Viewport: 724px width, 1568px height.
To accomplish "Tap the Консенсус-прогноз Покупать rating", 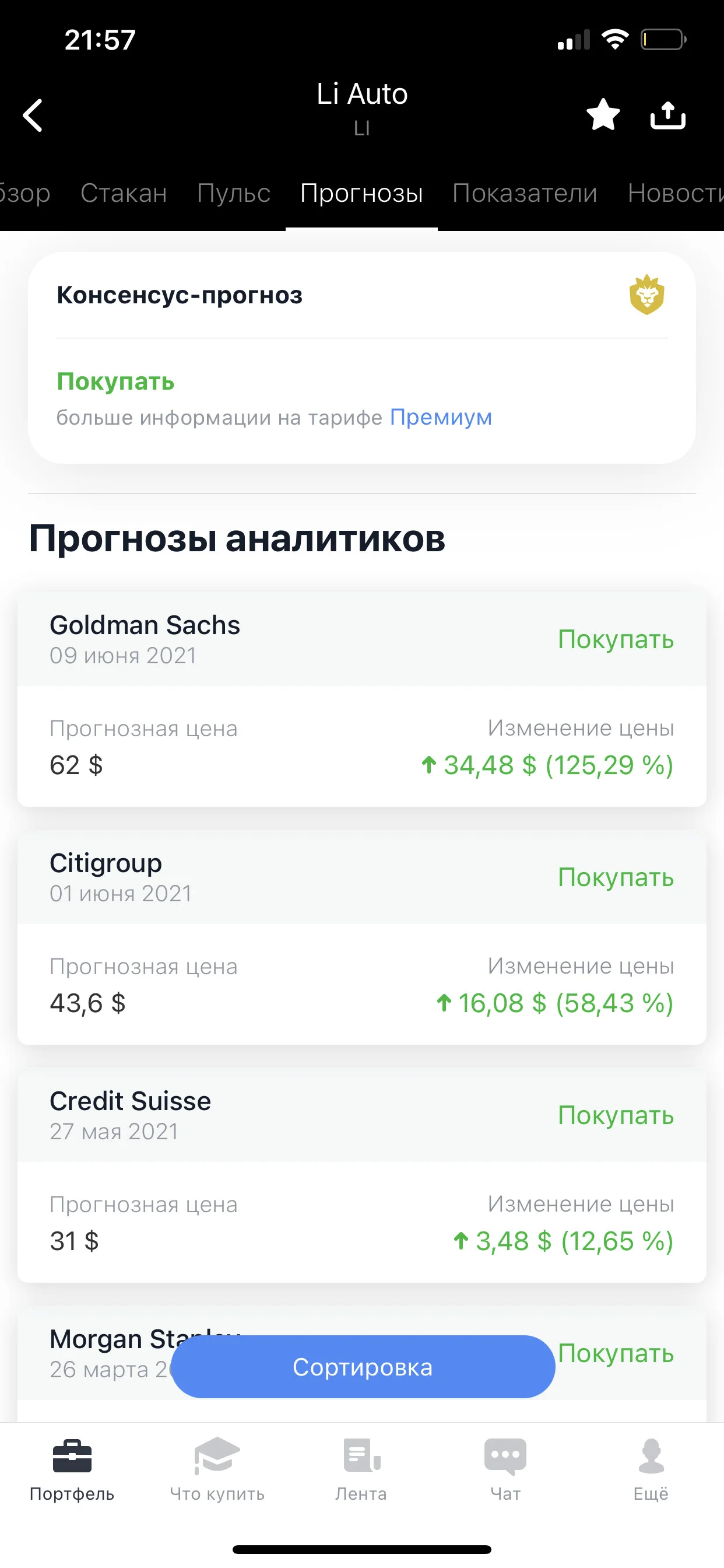I will tap(115, 381).
